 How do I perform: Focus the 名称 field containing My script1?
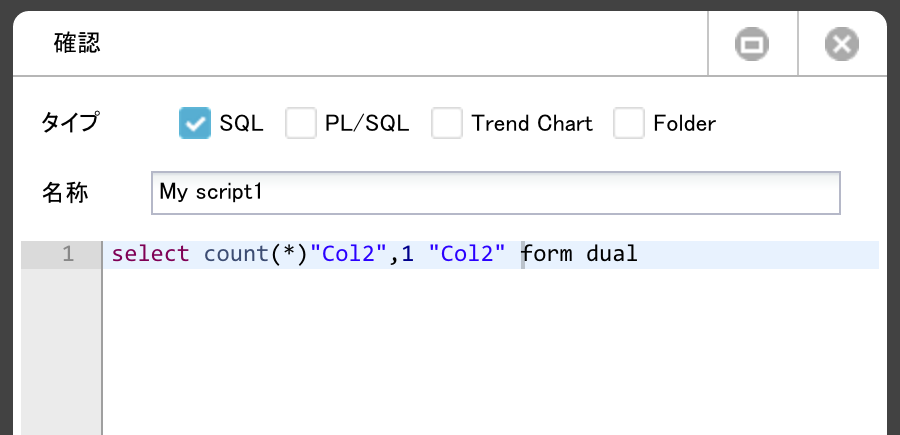click(x=496, y=193)
